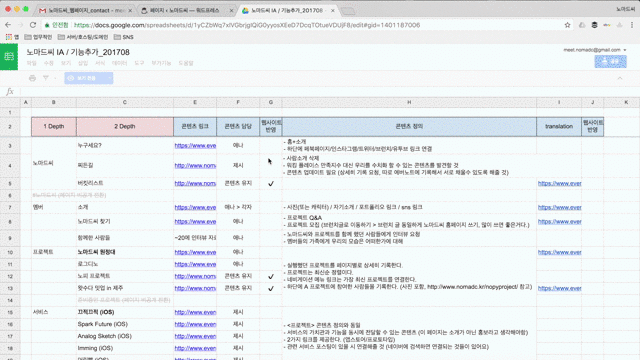Close the Gmail tab
This screenshot has height=360, width=640.
click(x=130, y=10)
